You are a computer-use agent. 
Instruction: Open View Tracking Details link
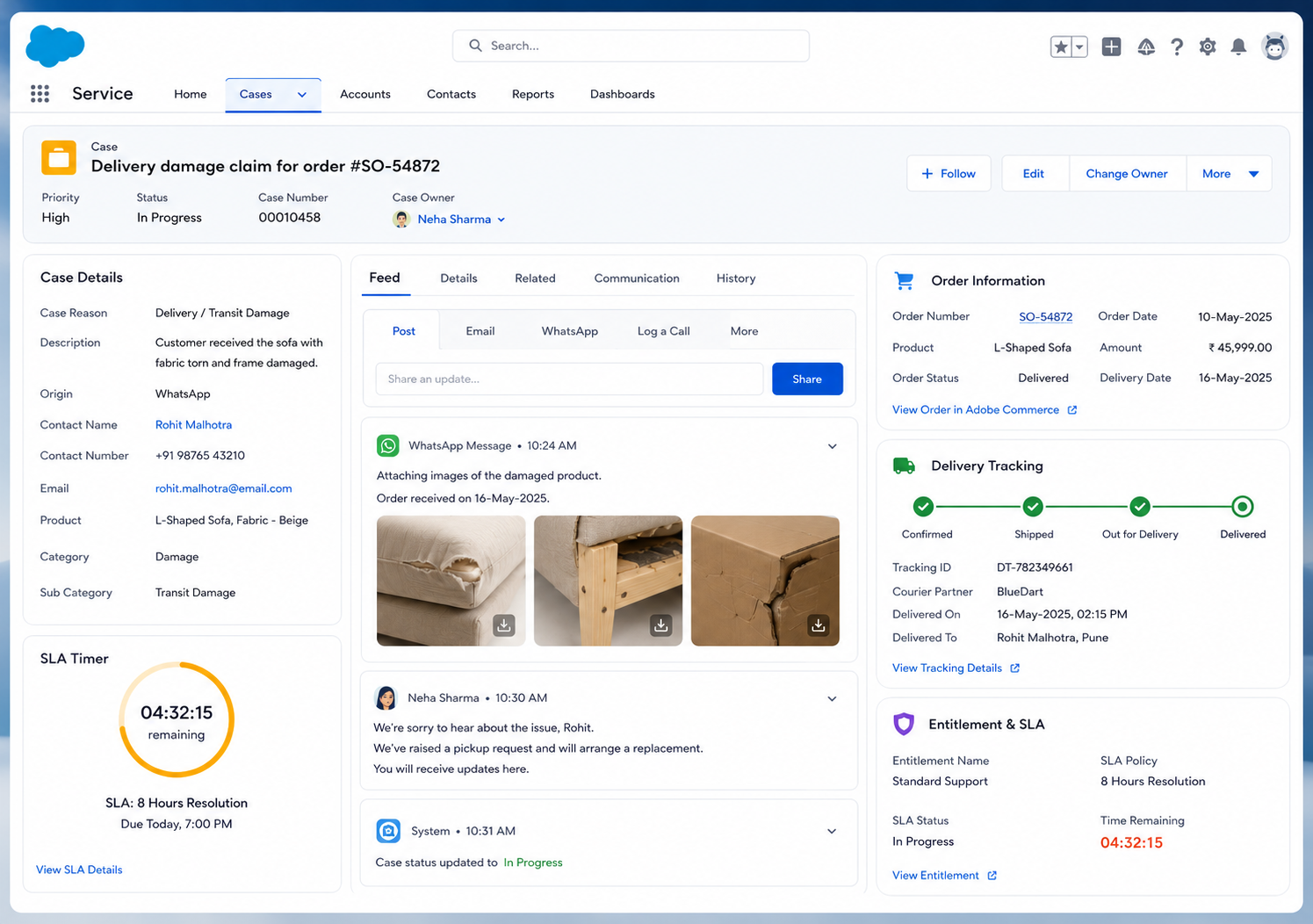pyautogui.click(x=956, y=668)
